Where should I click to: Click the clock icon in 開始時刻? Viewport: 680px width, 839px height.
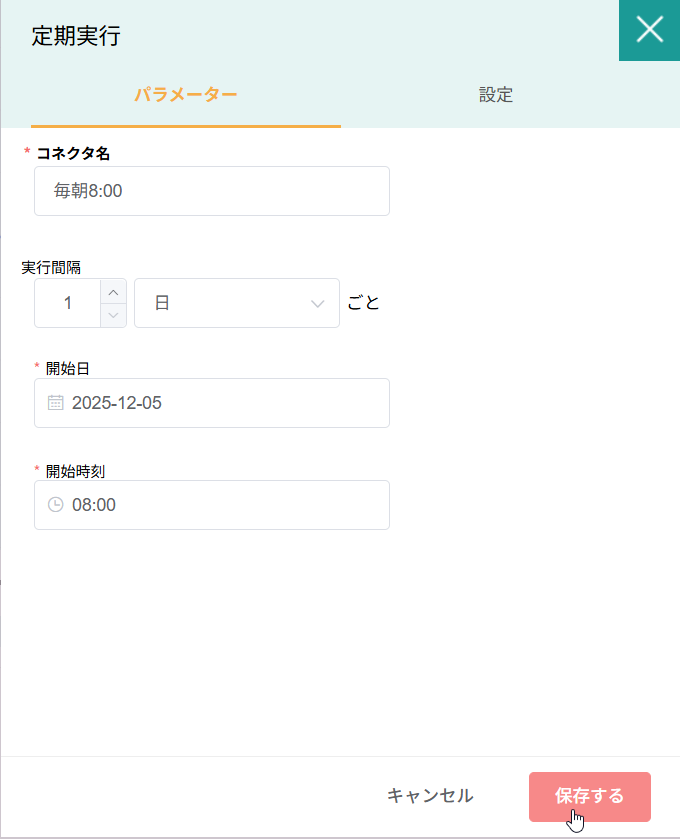(x=56, y=505)
